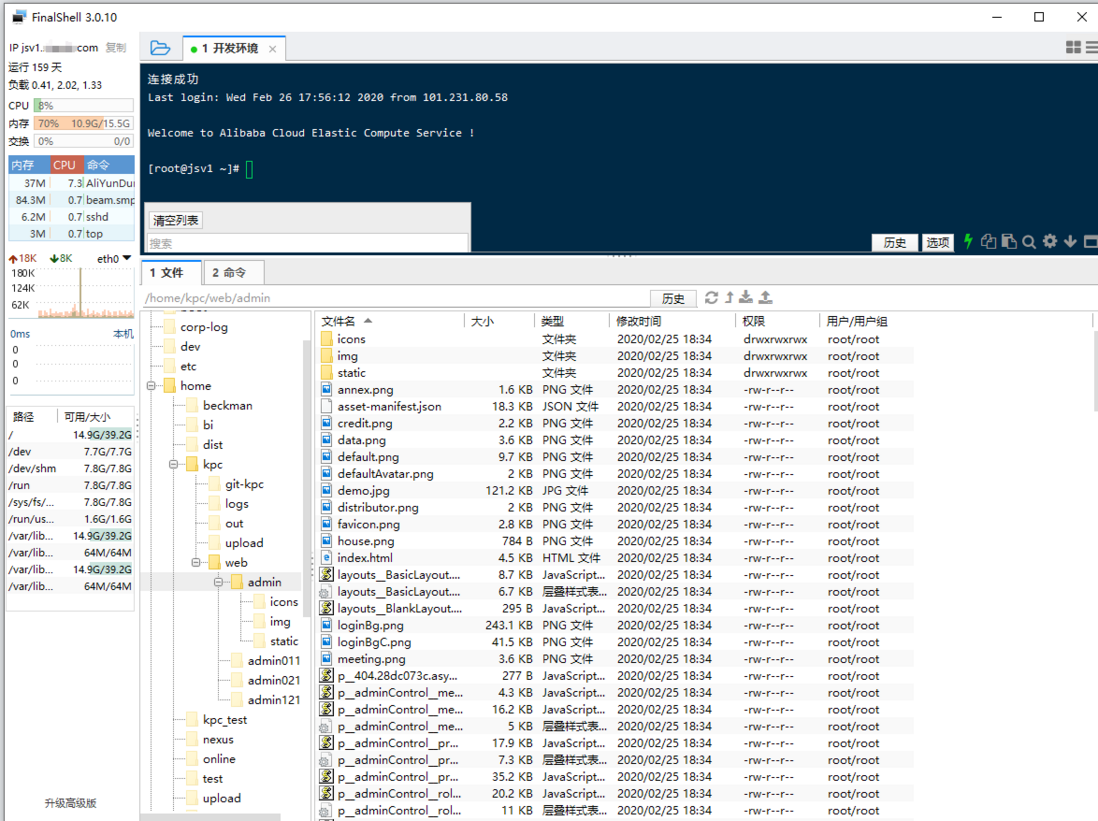Focus the 搜索 command search field
The image size is (1098, 821).
click(x=307, y=243)
